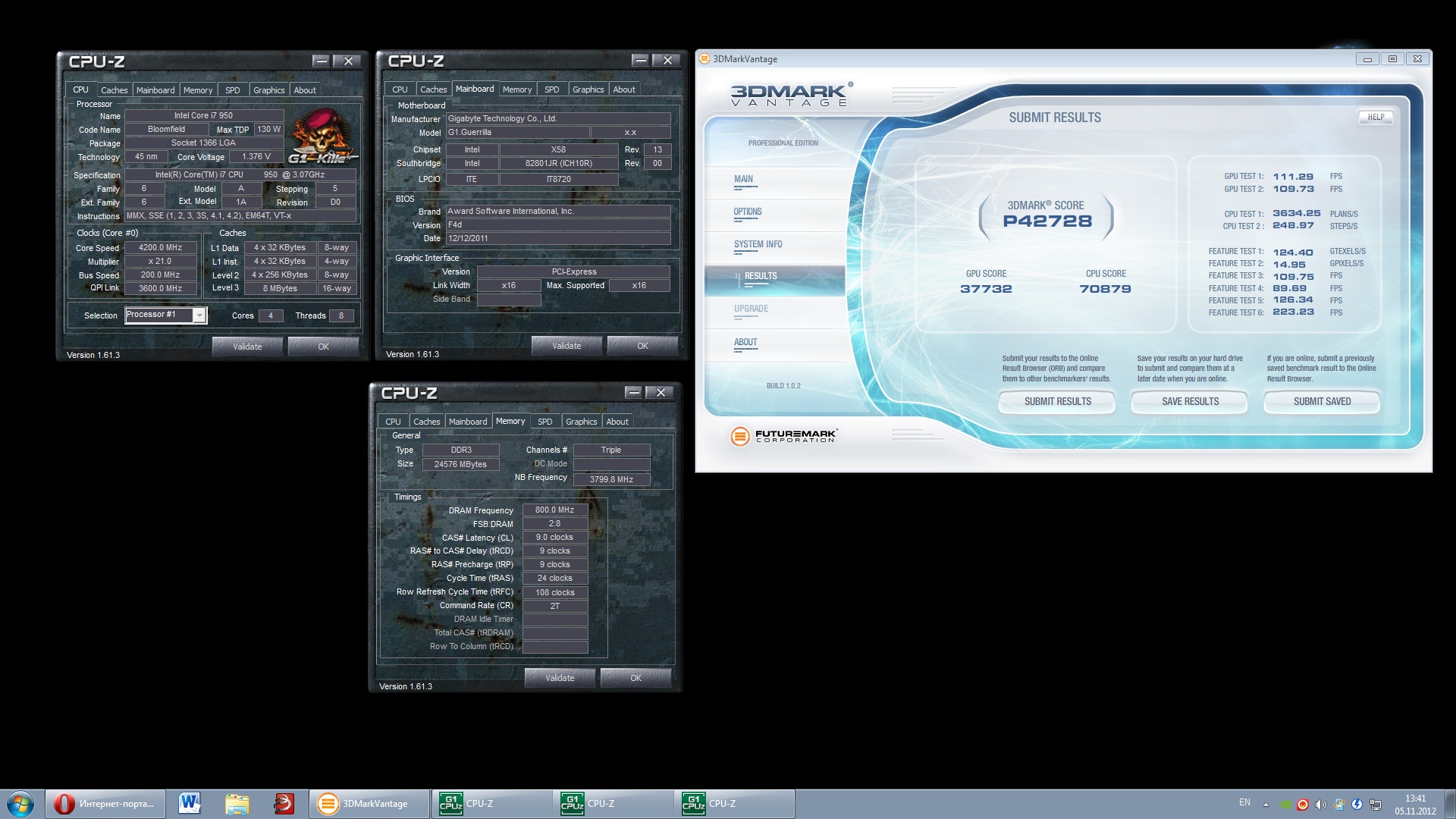This screenshot has width=1456, height=819.
Task: Click Validate in CPU-Z CPU window
Action: click(x=247, y=347)
